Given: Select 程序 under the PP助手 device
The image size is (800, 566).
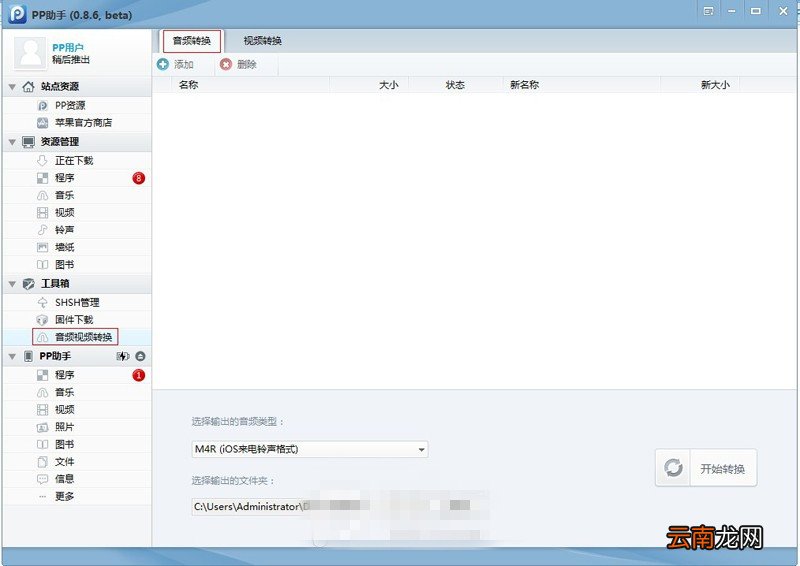Looking at the screenshot, I should point(77,375).
